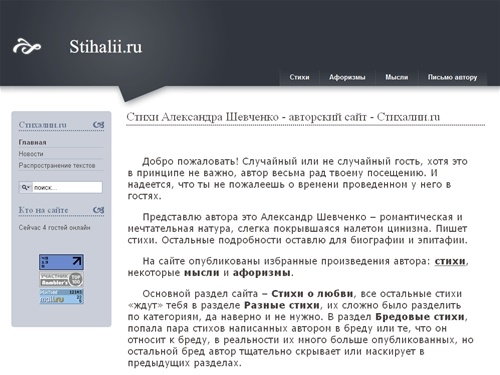
Task: Open Распространение текстов sidebar link
Action: pyautogui.click(x=57, y=166)
